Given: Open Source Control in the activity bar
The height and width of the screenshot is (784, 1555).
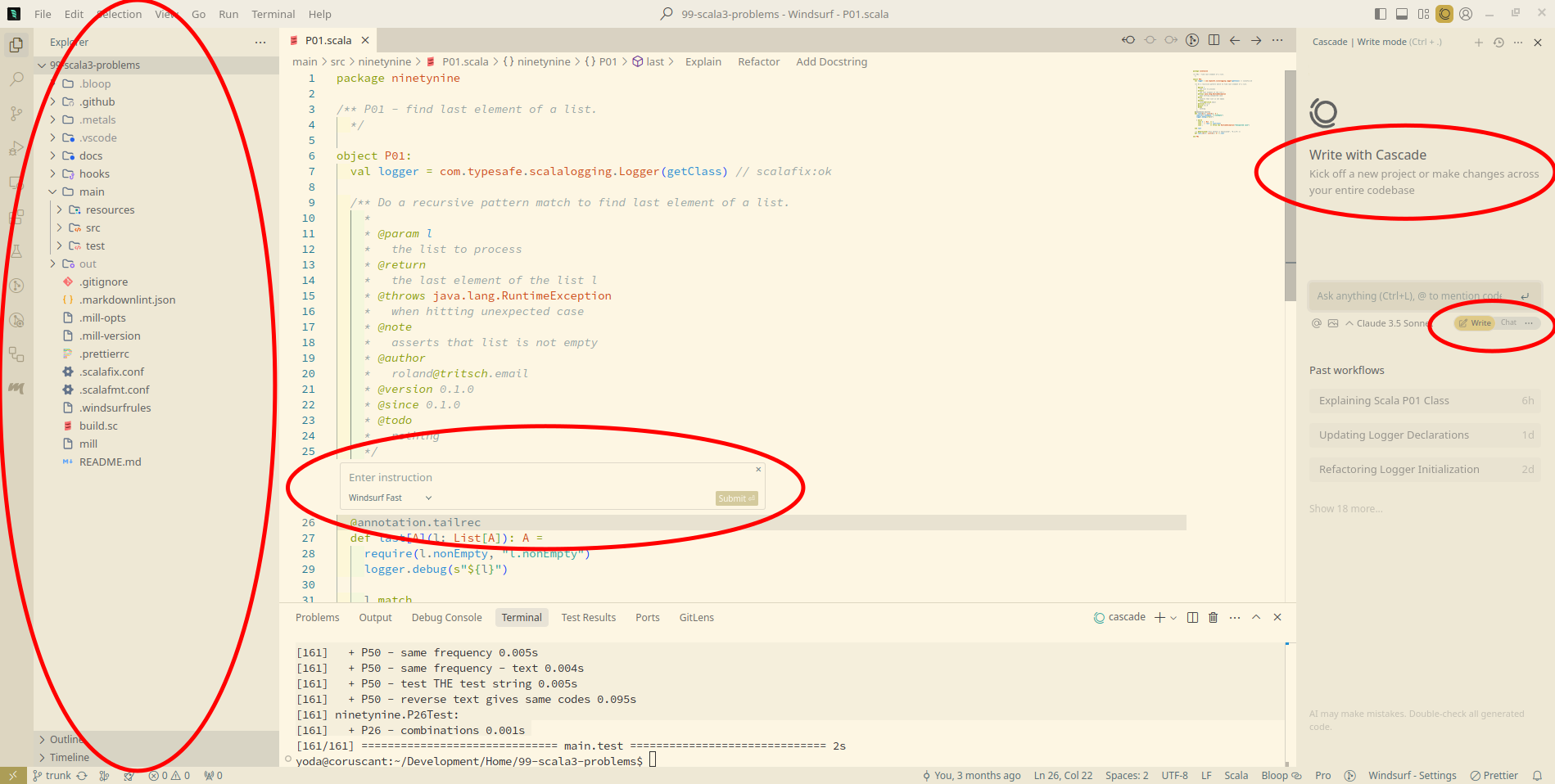Looking at the screenshot, I should [x=16, y=114].
